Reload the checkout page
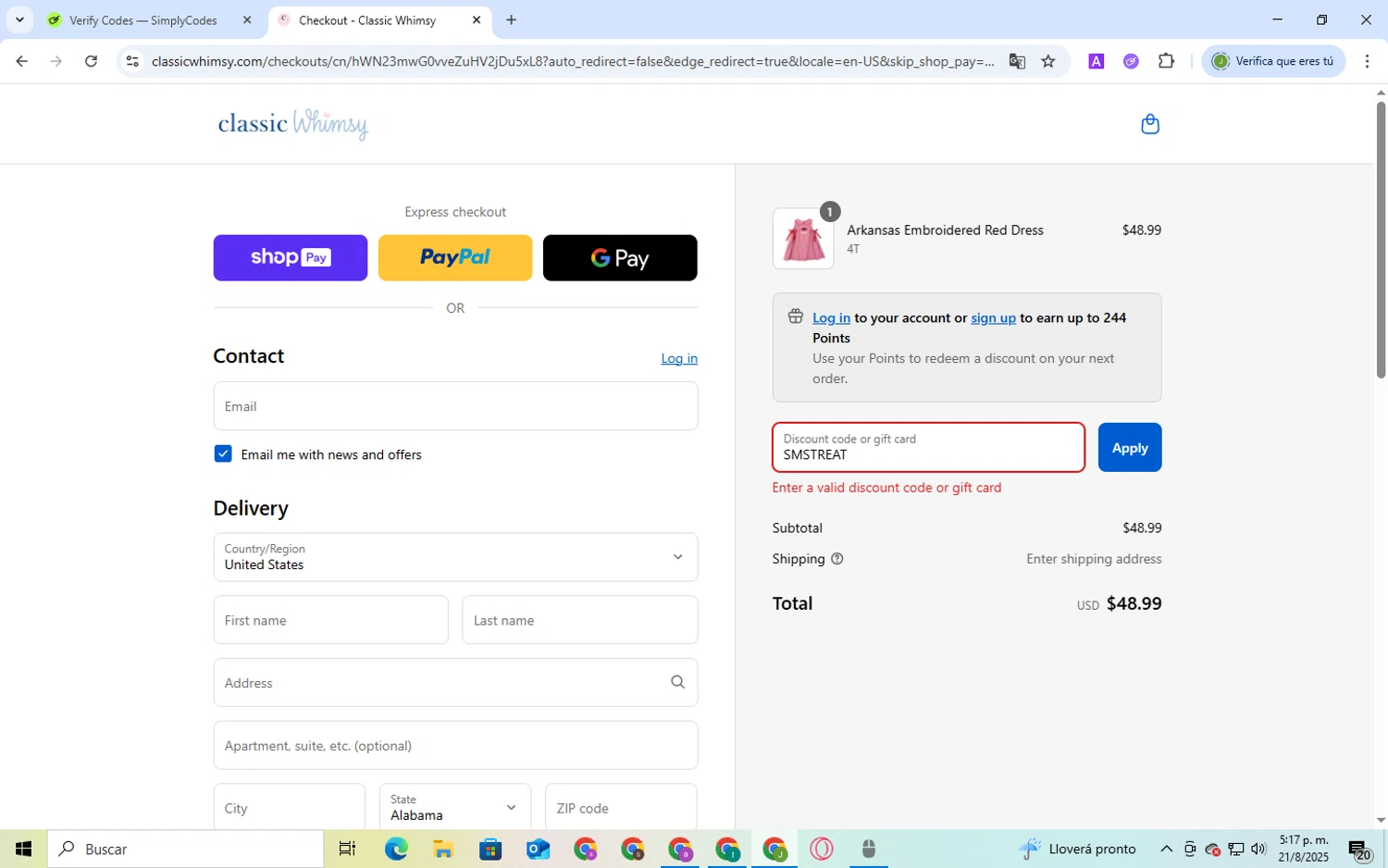This screenshot has height=868, width=1388. [x=91, y=61]
